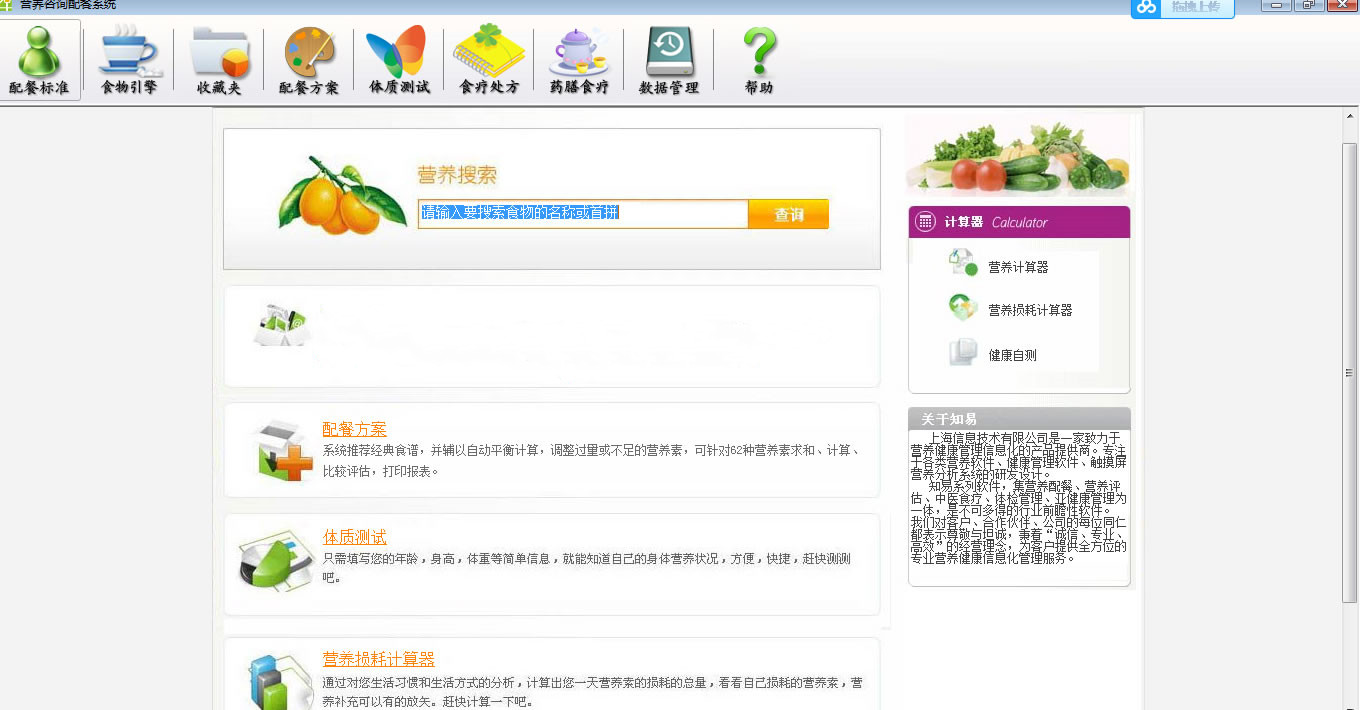The height and width of the screenshot is (710, 1360).
Task: Restore the application window size
Action: 1307,6
